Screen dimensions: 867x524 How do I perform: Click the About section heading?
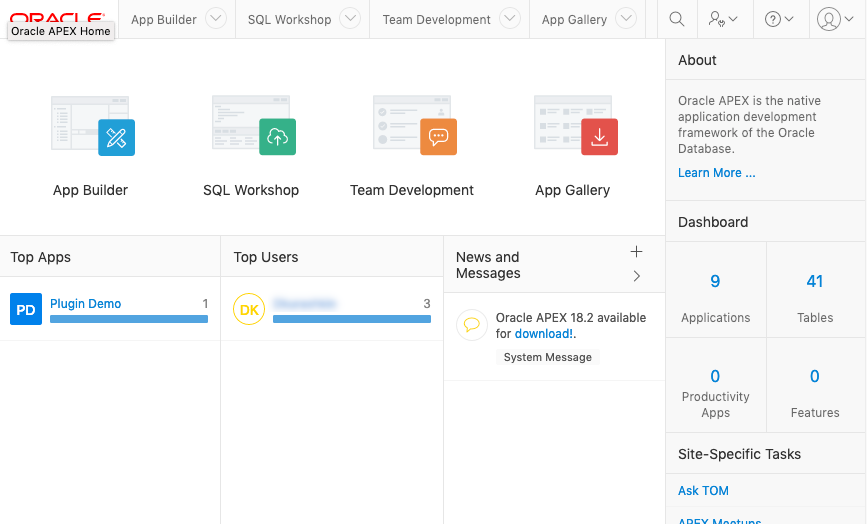[x=697, y=60]
